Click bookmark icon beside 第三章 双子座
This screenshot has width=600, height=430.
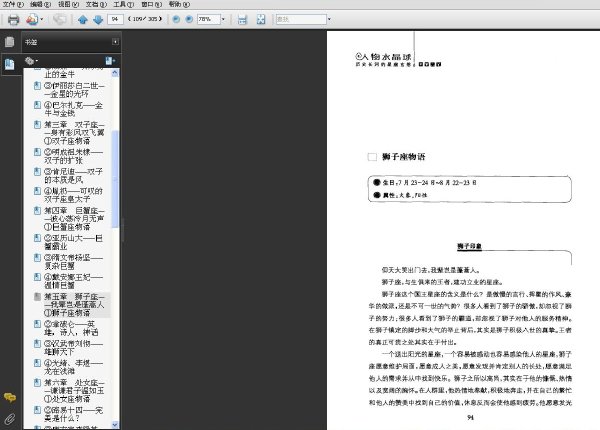point(37,125)
